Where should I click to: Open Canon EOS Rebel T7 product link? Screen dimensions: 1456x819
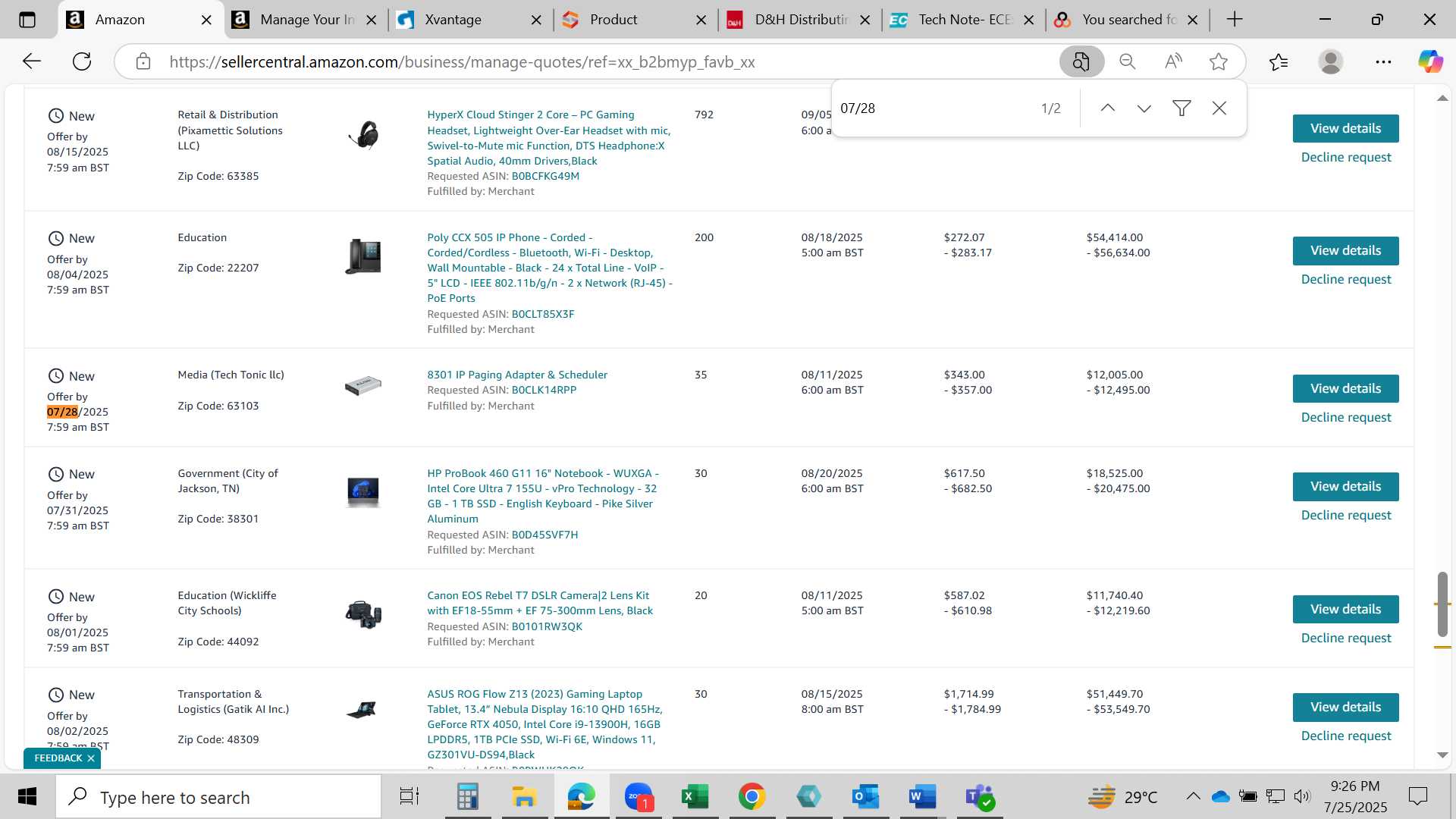coord(539,603)
